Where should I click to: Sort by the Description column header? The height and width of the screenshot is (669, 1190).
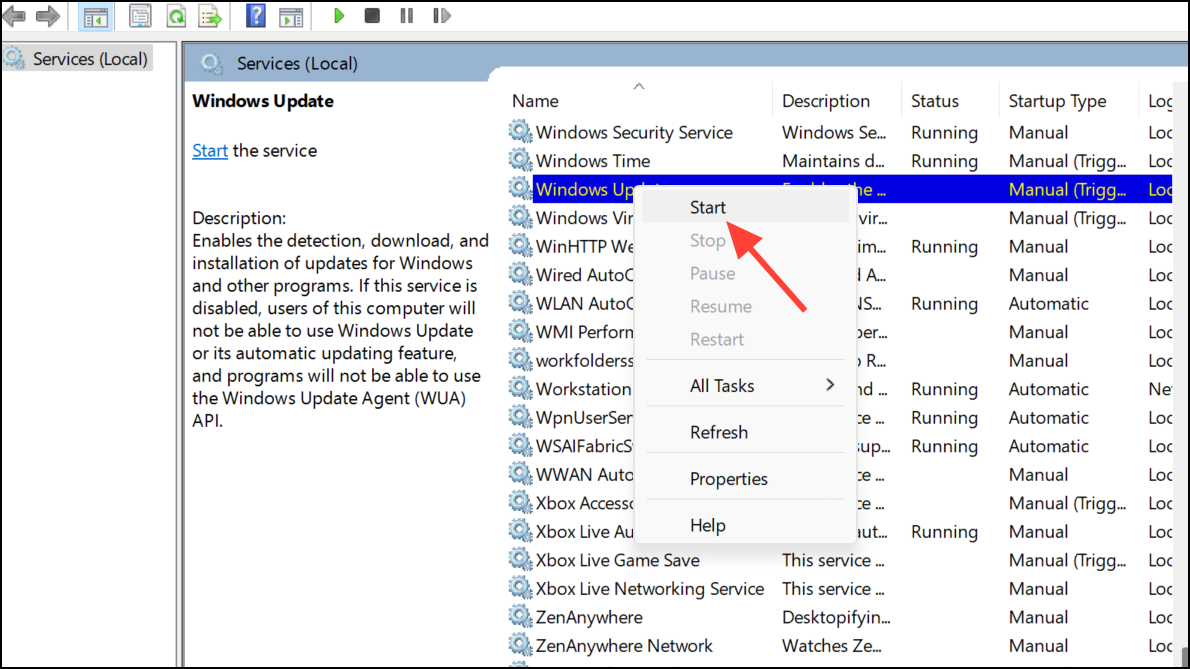[x=836, y=100]
